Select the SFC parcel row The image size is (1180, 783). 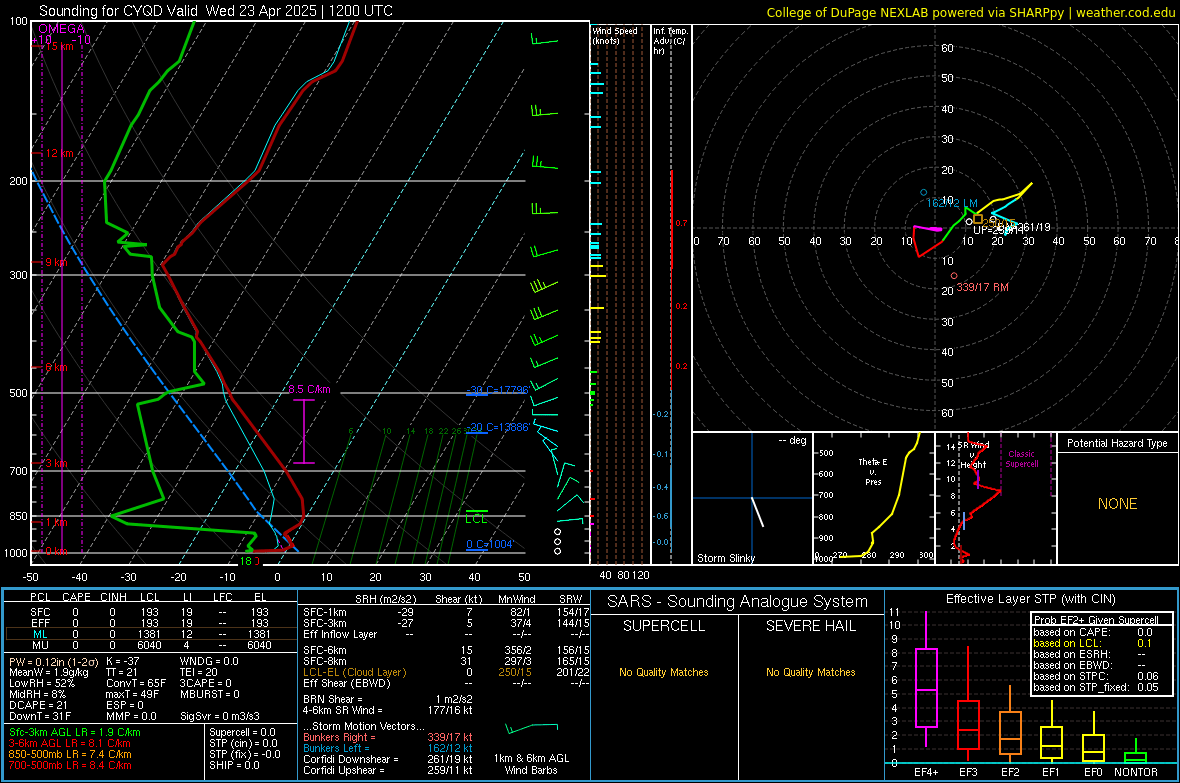pos(150,612)
